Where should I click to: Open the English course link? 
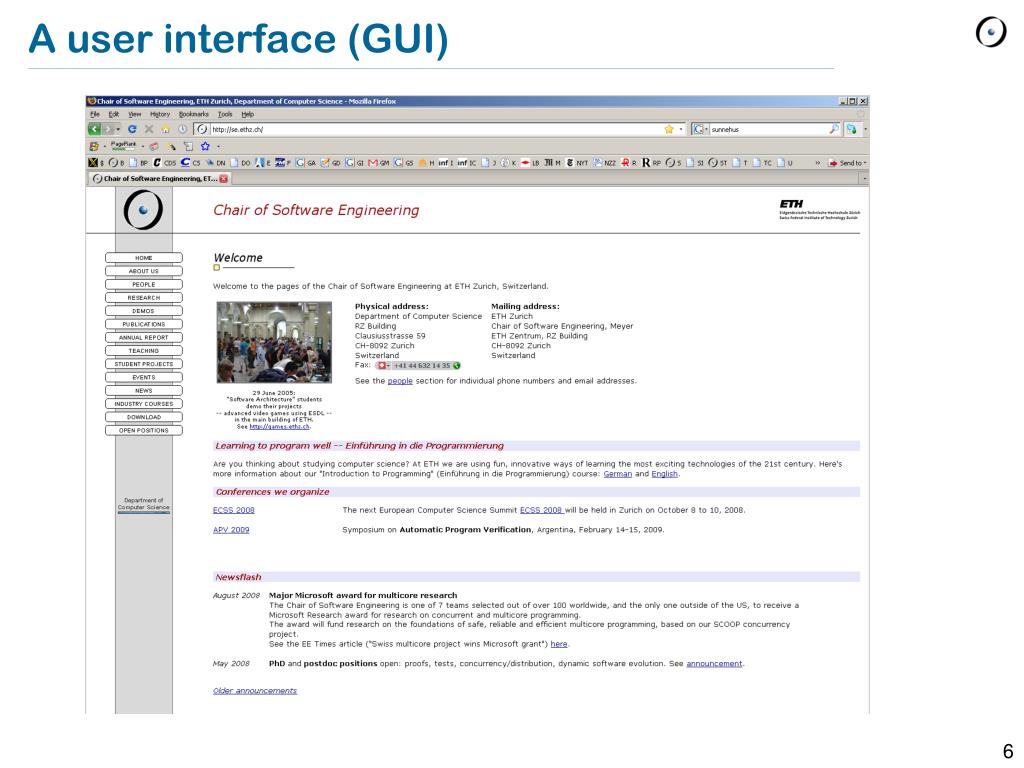665,474
